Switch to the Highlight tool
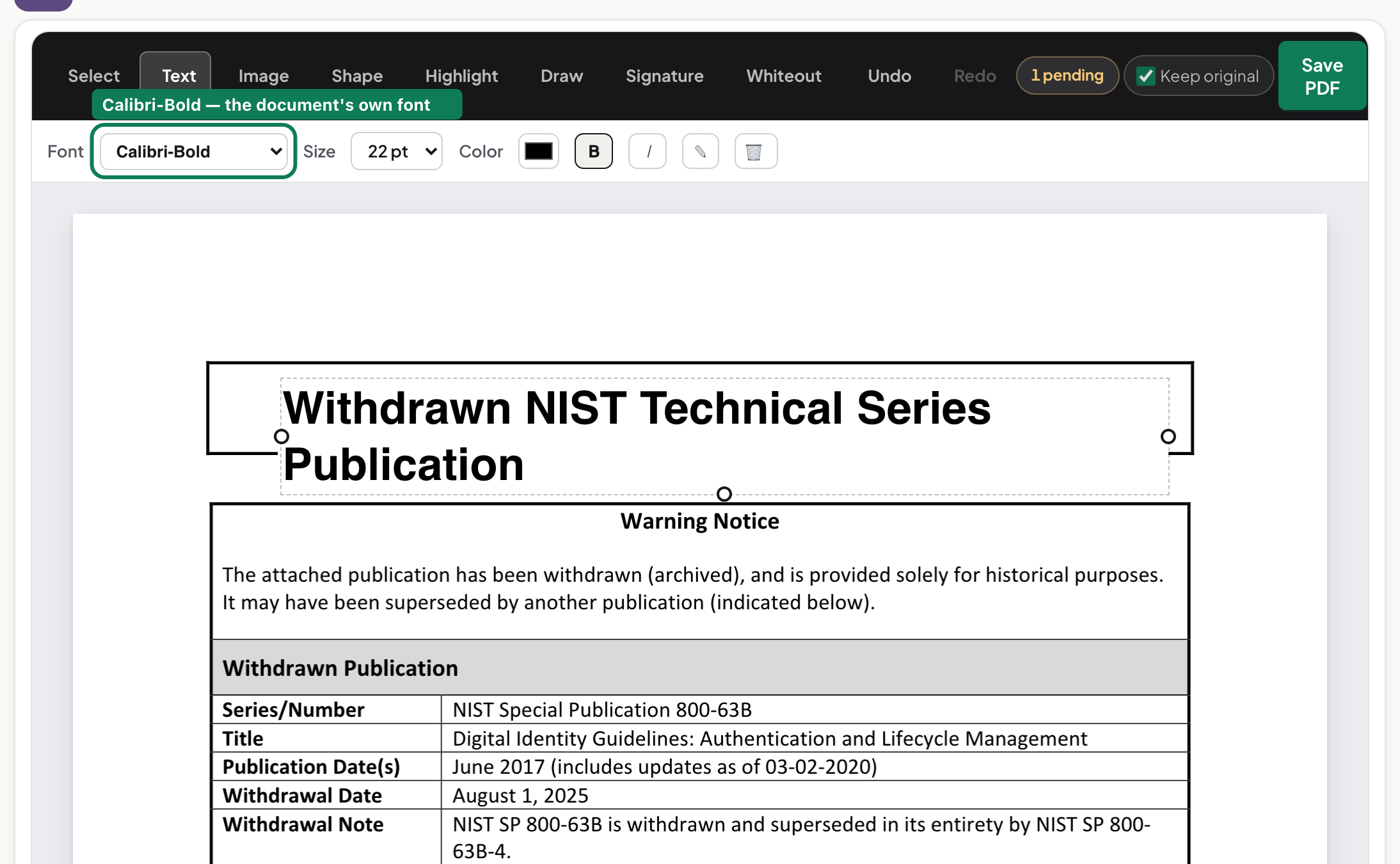This screenshot has width=1400, height=864. [x=461, y=76]
